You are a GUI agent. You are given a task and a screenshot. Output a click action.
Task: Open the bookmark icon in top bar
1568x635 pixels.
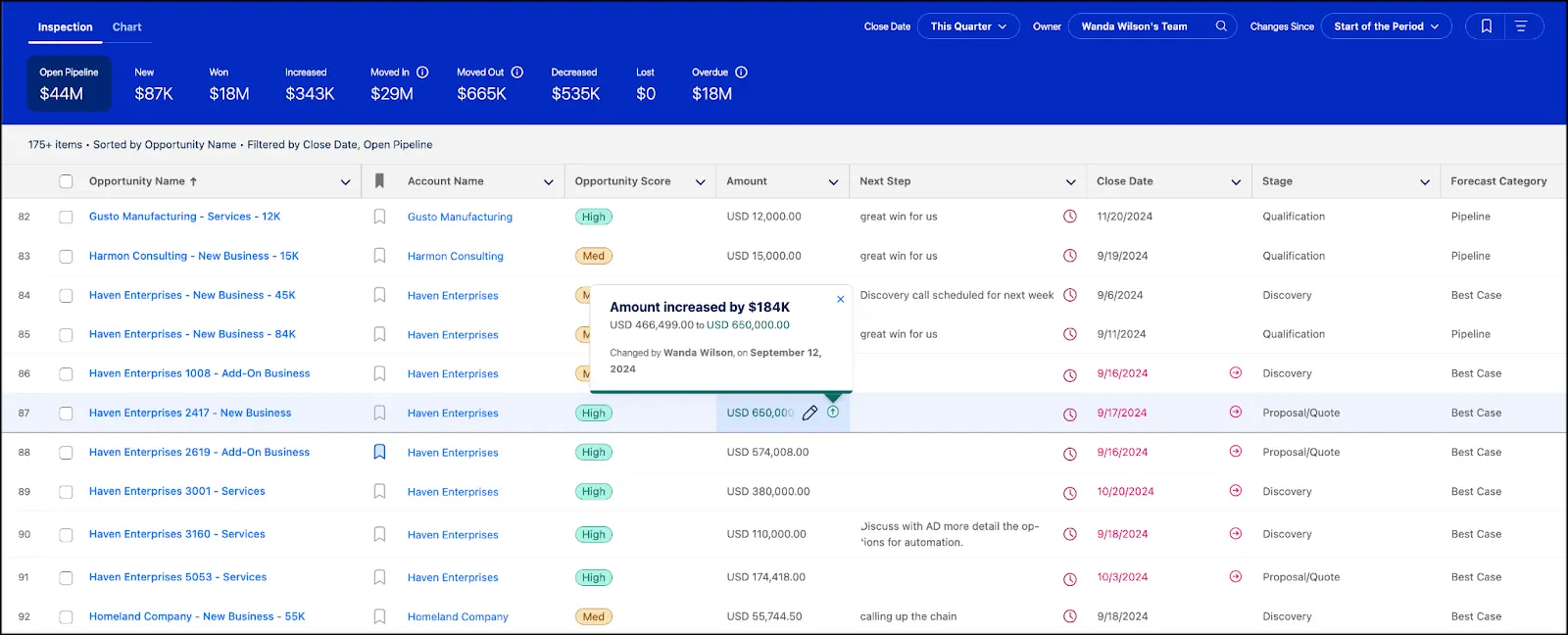tap(1487, 26)
